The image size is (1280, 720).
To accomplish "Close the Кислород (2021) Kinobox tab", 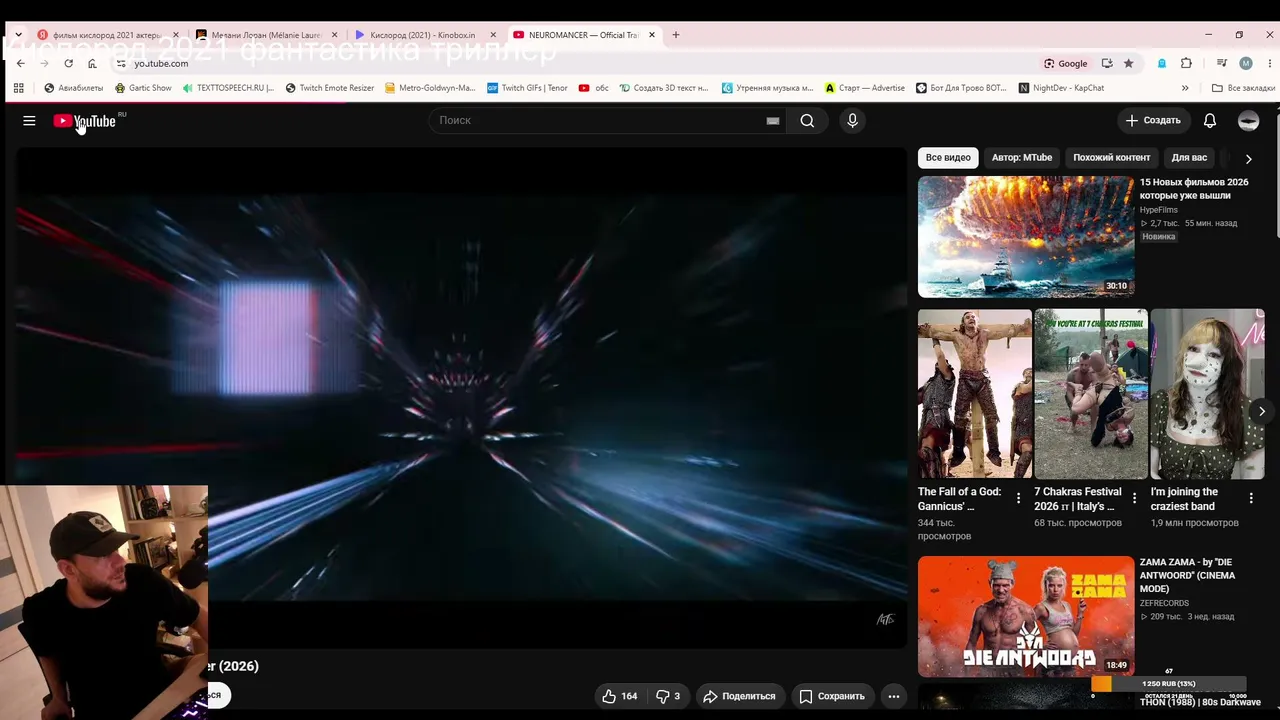I will [x=493, y=35].
